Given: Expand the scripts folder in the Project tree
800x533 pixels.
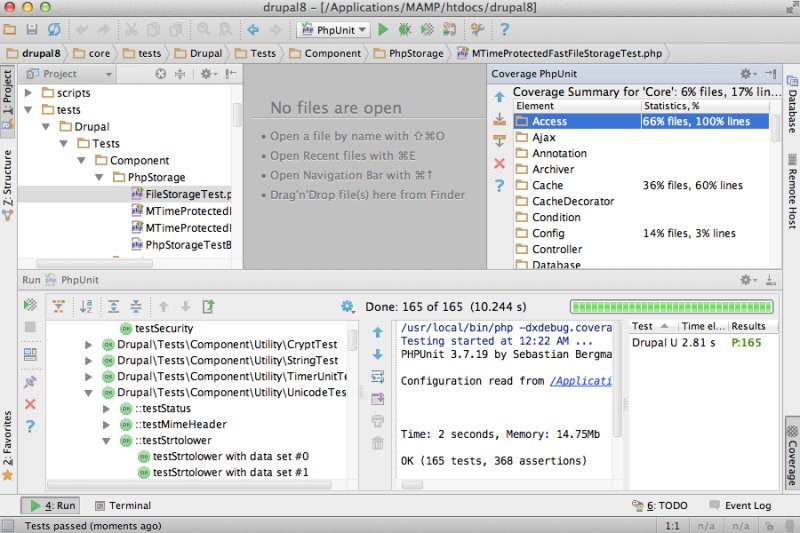Looking at the screenshot, I should pos(29,93).
